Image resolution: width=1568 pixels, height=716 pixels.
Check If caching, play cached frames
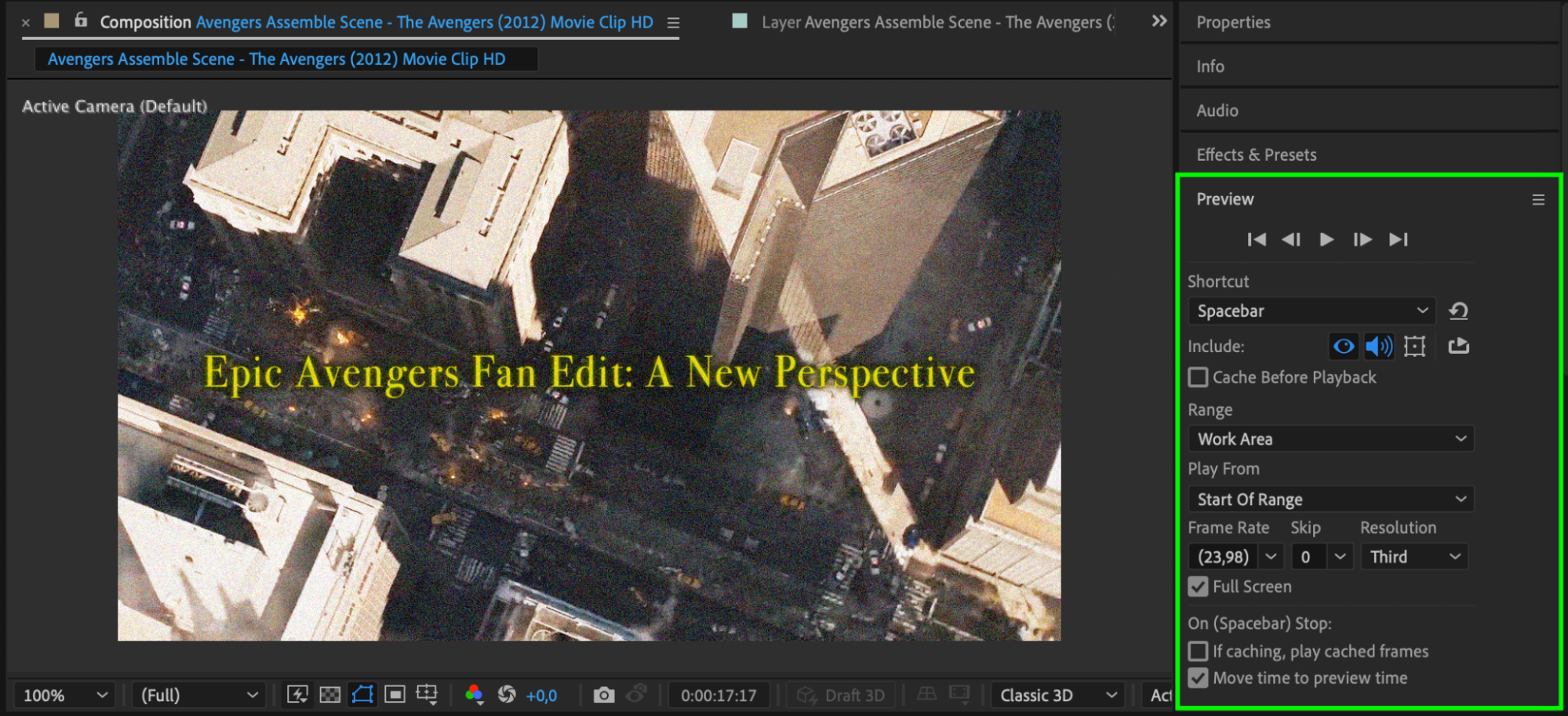tap(1198, 651)
